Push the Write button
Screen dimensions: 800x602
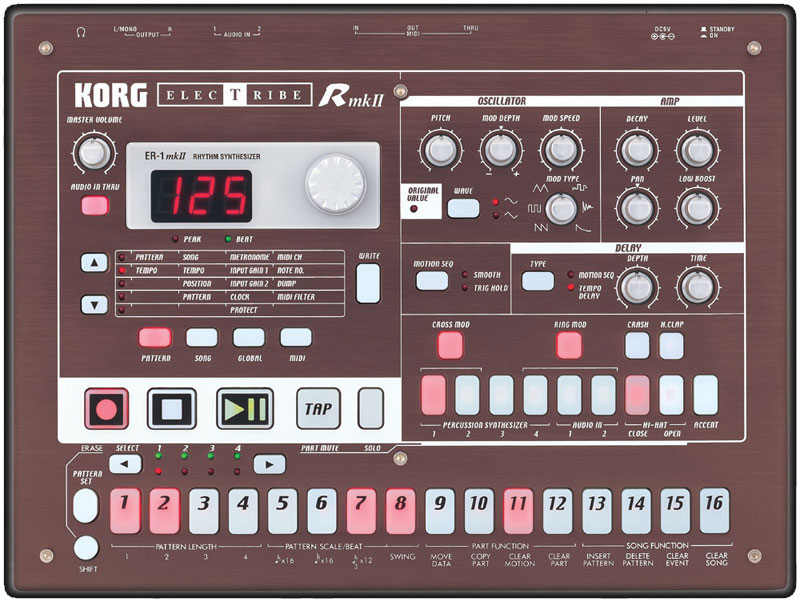368,284
